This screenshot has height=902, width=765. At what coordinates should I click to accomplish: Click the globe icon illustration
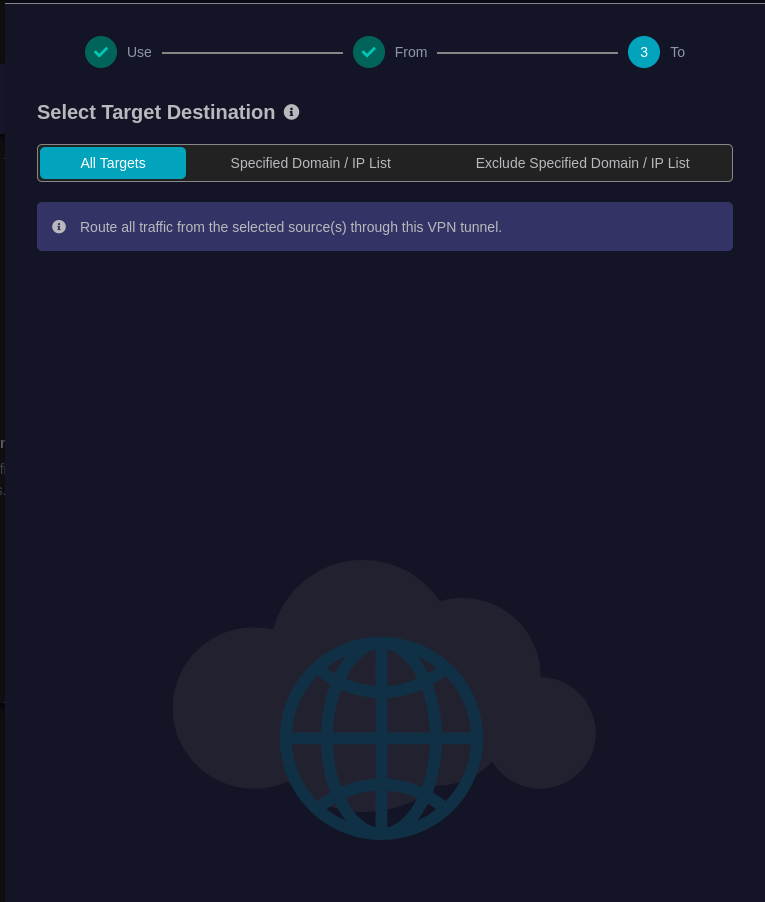(381, 738)
